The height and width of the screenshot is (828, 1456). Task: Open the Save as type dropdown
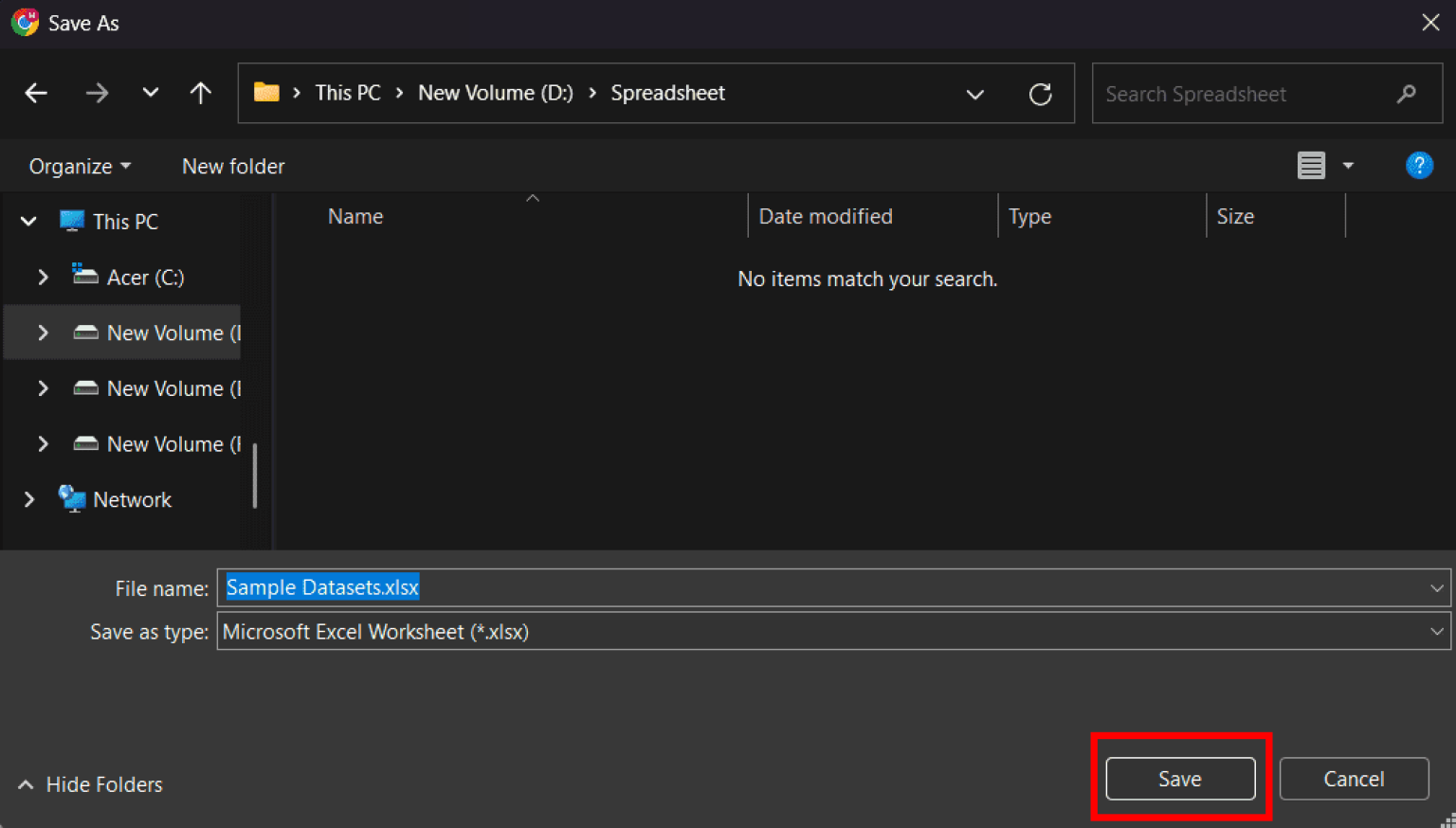tap(1436, 632)
